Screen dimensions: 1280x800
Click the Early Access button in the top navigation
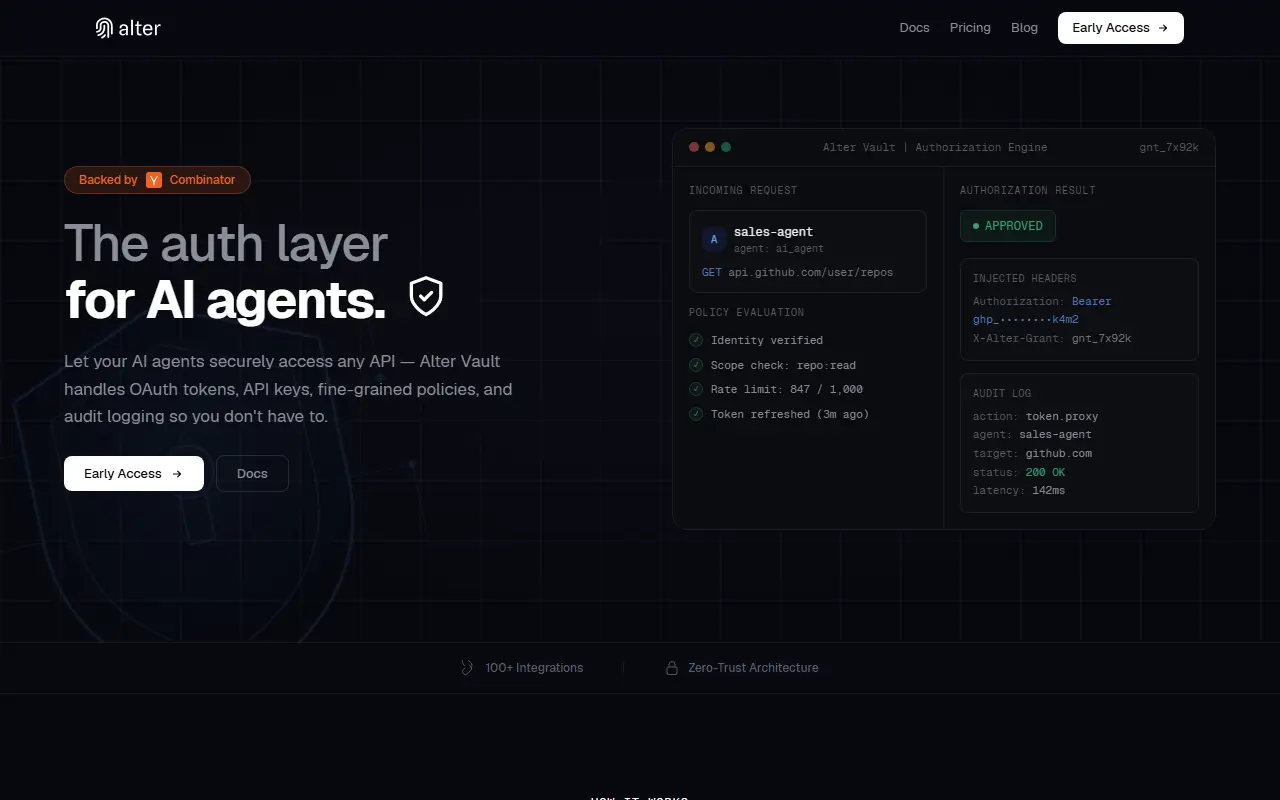1121,28
